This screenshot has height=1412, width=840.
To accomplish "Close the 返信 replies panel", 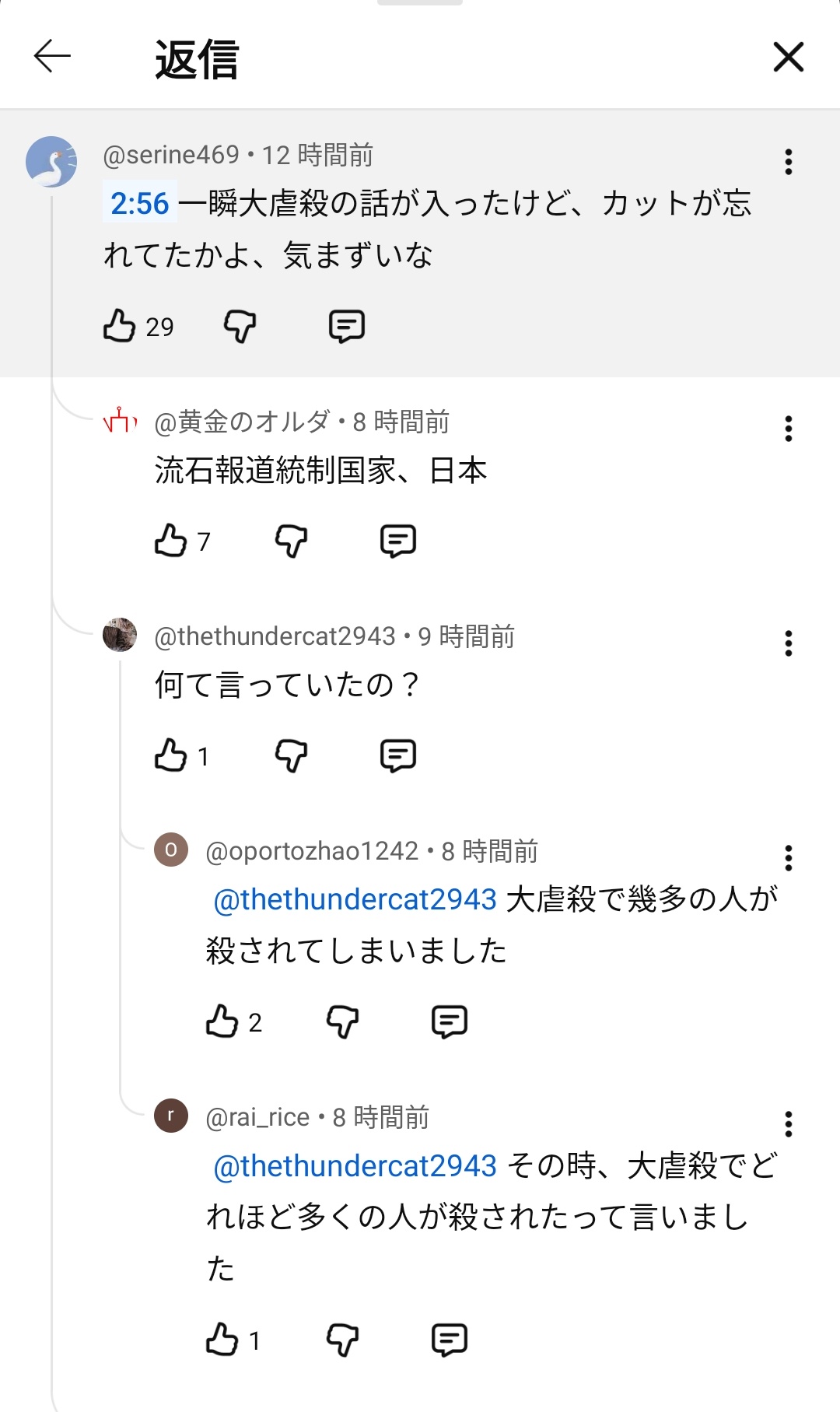I will pyautogui.click(x=788, y=57).
